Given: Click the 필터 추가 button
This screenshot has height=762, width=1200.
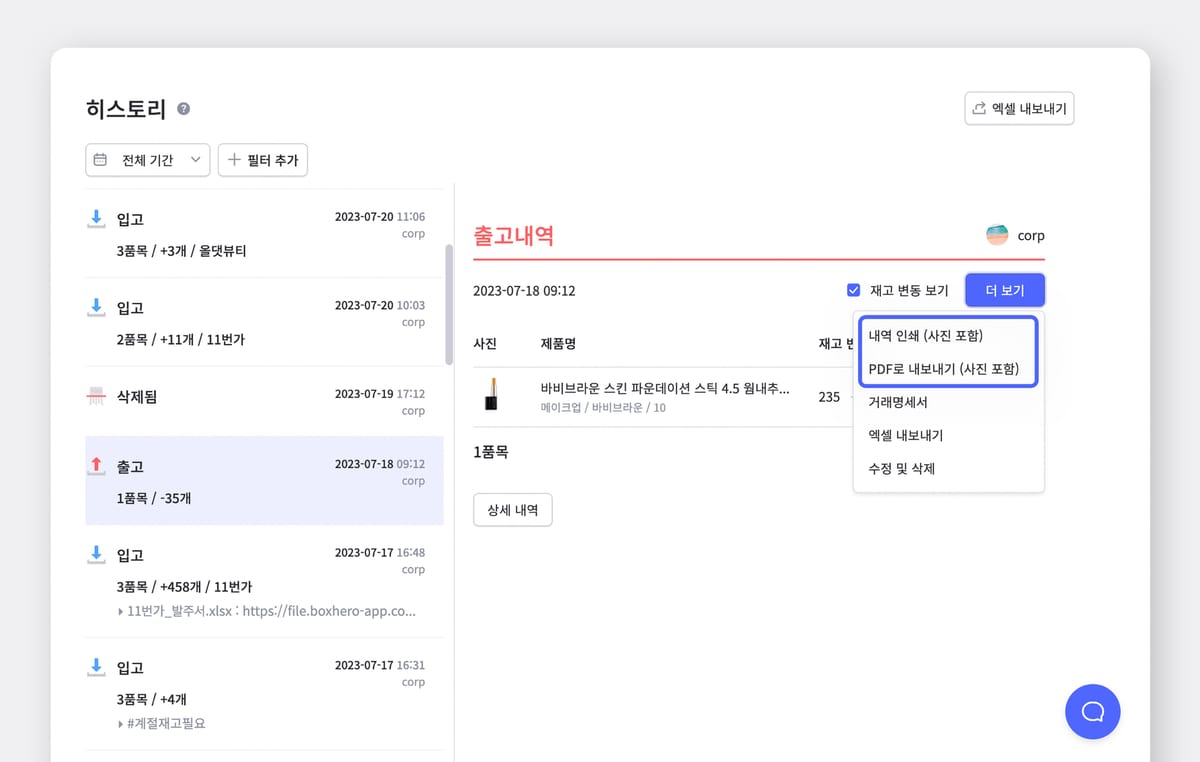Looking at the screenshot, I should [263, 160].
